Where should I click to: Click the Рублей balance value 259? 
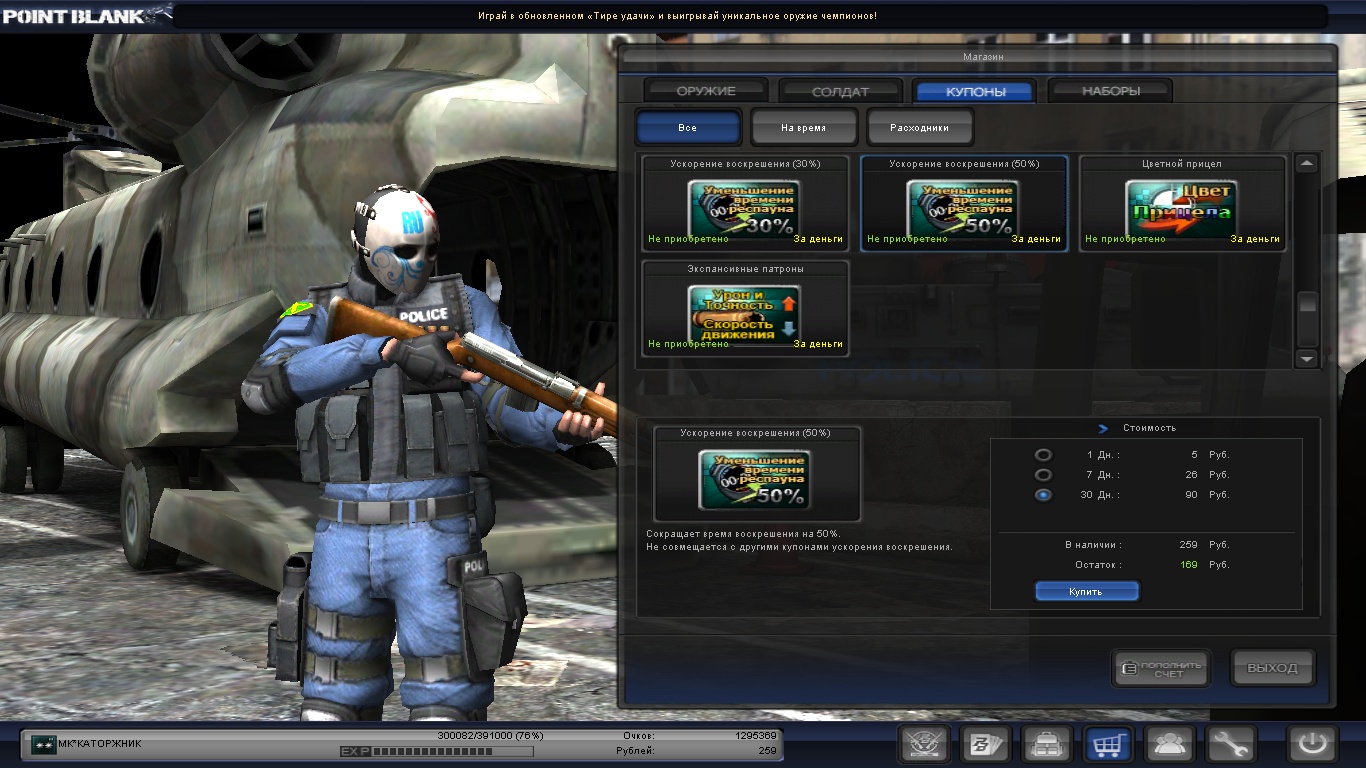(x=767, y=751)
